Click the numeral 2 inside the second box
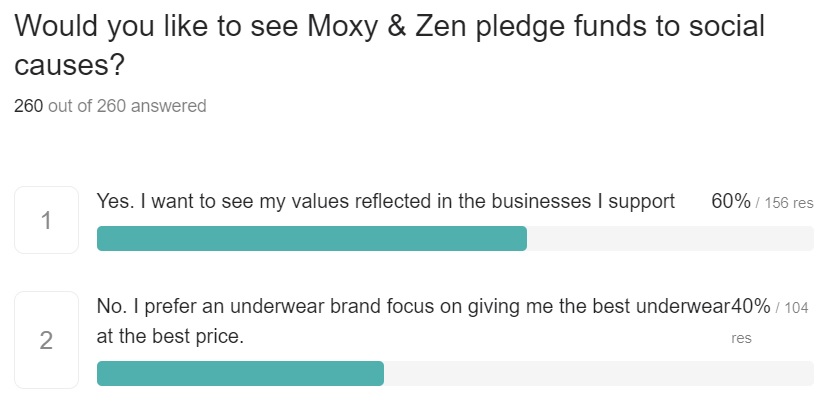Screen dimensions: 828x409 pos(46,341)
